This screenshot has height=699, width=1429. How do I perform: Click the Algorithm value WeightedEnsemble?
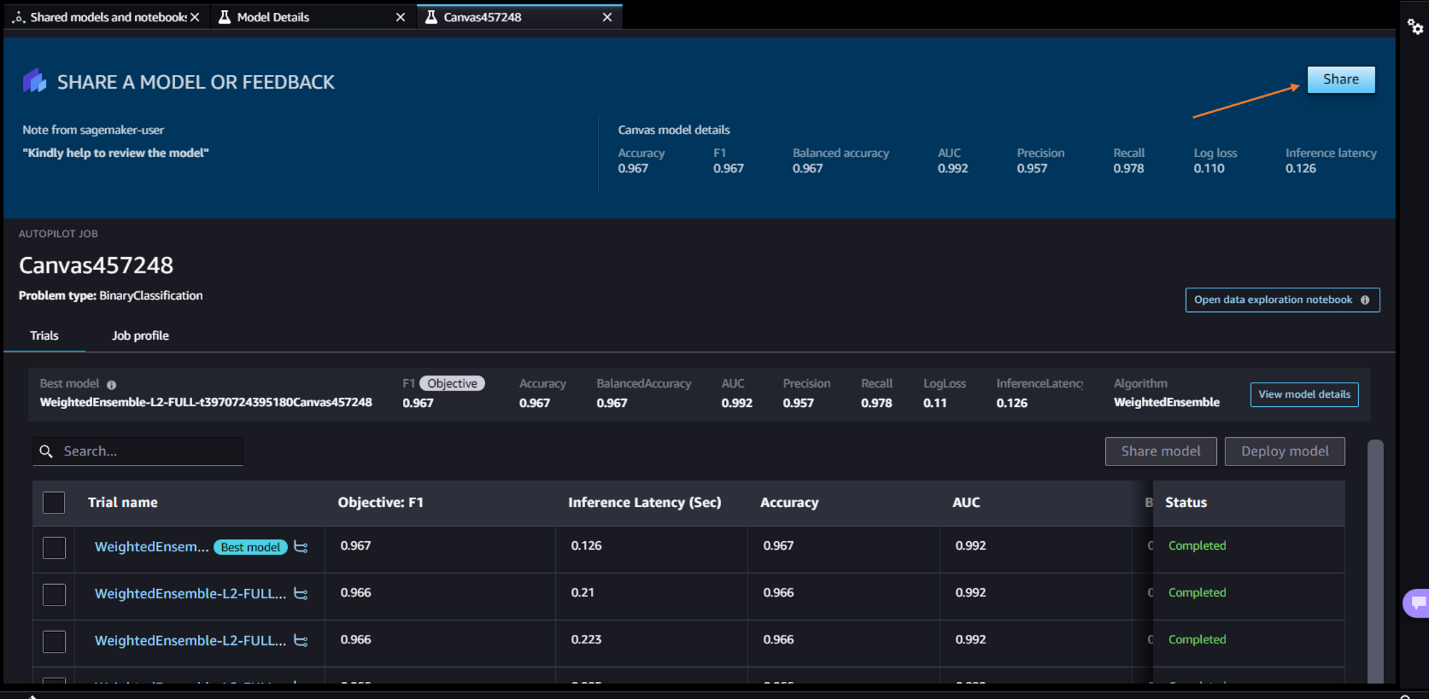(1167, 403)
